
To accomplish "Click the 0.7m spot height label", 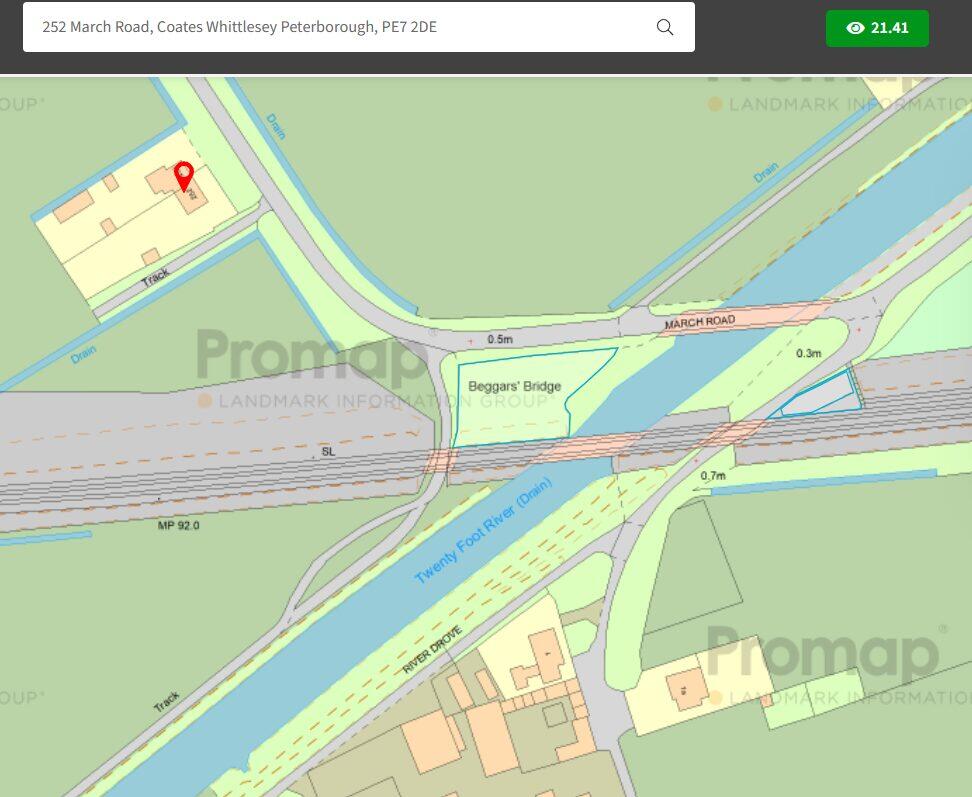I will [713, 475].
